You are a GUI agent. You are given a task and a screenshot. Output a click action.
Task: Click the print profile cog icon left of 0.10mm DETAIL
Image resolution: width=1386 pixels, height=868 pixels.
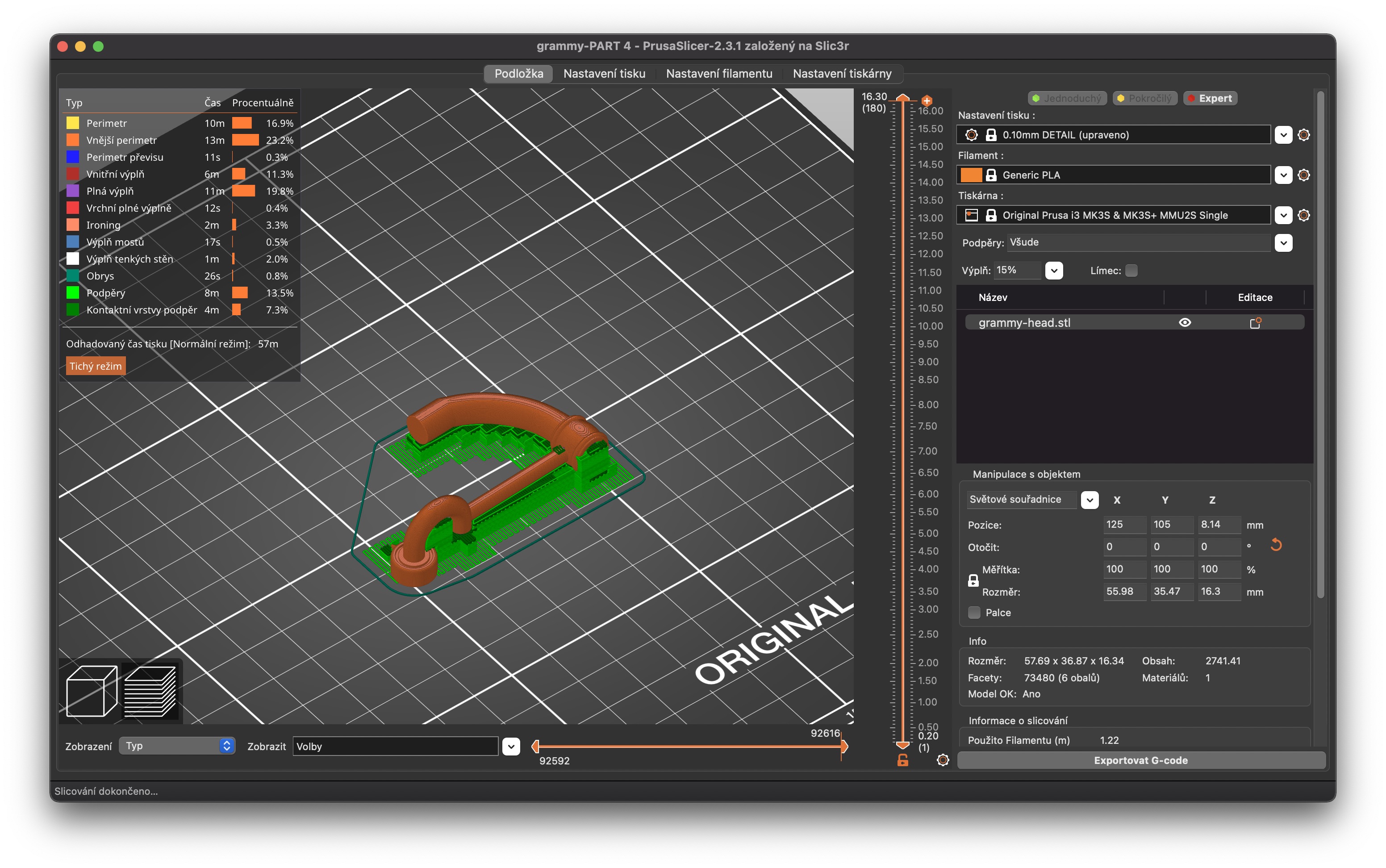click(971, 135)
